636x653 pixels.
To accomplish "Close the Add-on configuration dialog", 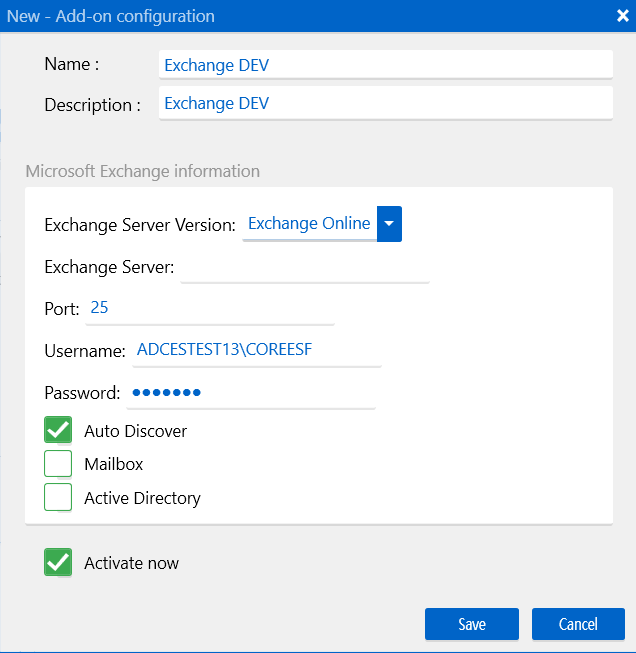I will coord(623,16).
